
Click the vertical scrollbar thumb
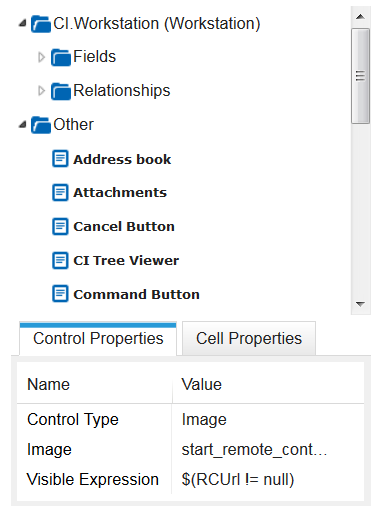click(360, 76)
